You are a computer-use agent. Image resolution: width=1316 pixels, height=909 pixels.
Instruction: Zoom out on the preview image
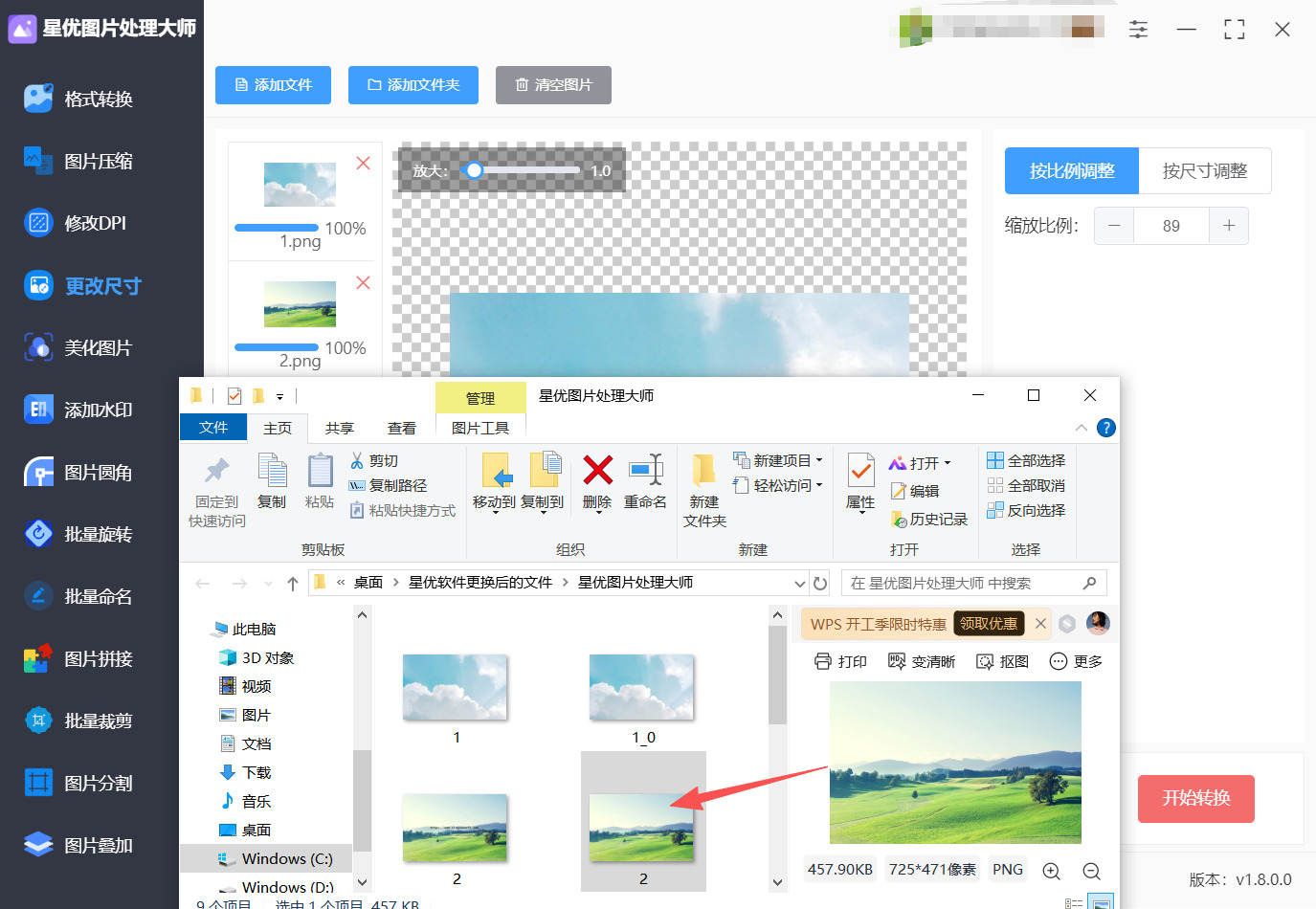point(1091,871)
